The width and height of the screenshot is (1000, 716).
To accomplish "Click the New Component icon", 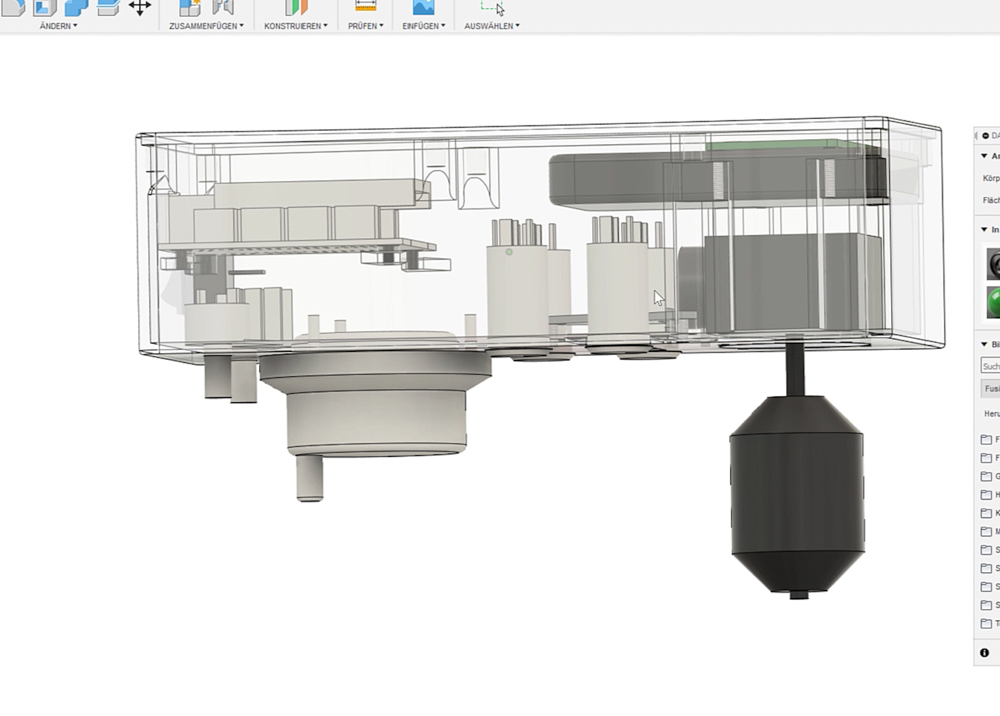I will (190, 7).
